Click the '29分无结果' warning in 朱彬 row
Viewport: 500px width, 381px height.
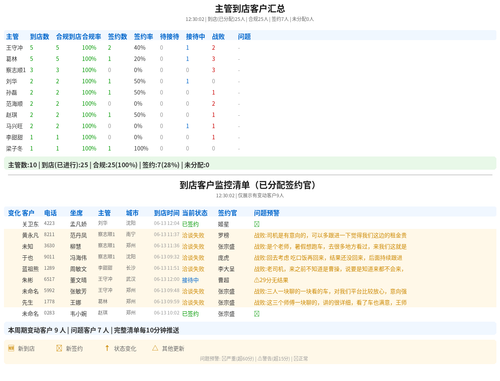pyautogui.click(x=271, y=280)
